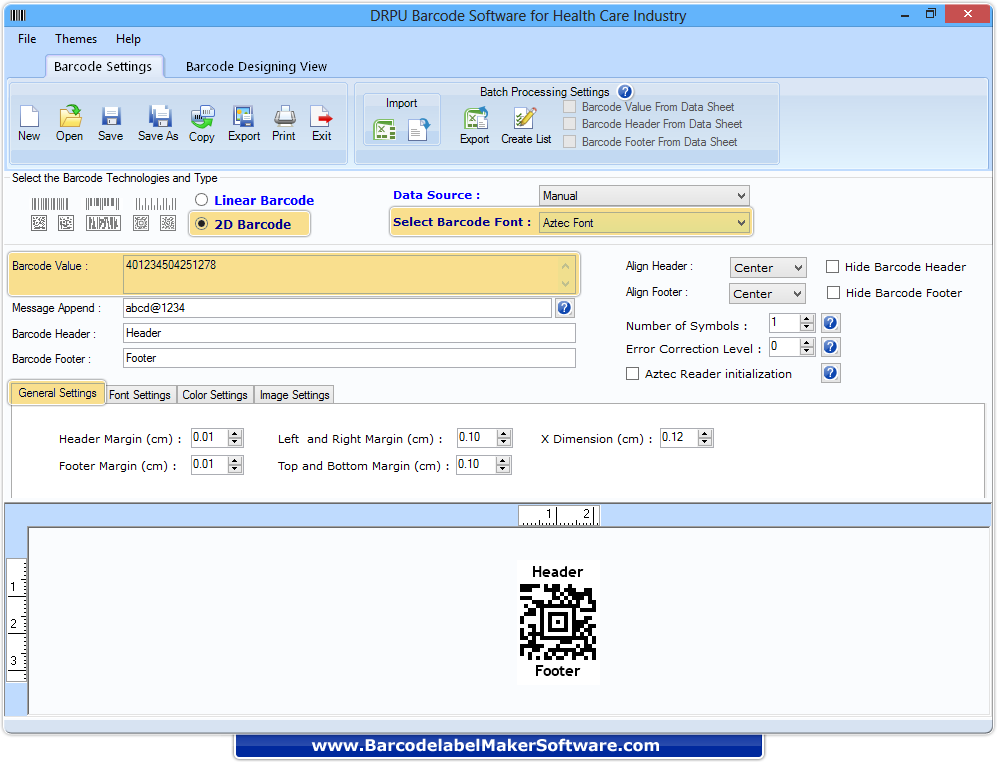Click the Create List icon
This screenshot has width=997, height=762.
[x=525, y=118]
